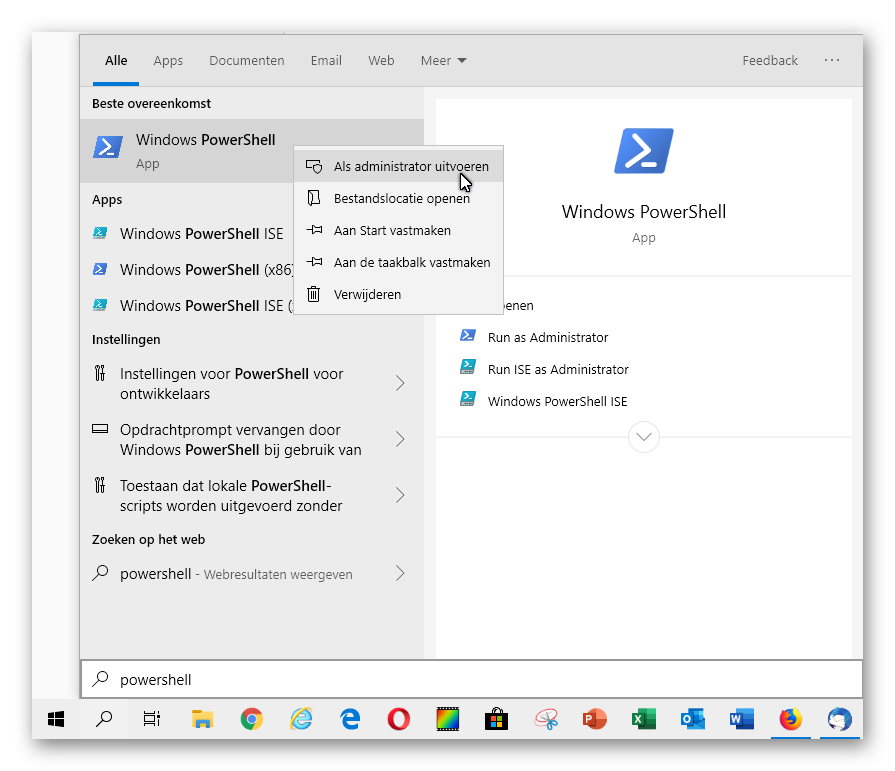Open the three-dot options menu

(x=832, y=60)
